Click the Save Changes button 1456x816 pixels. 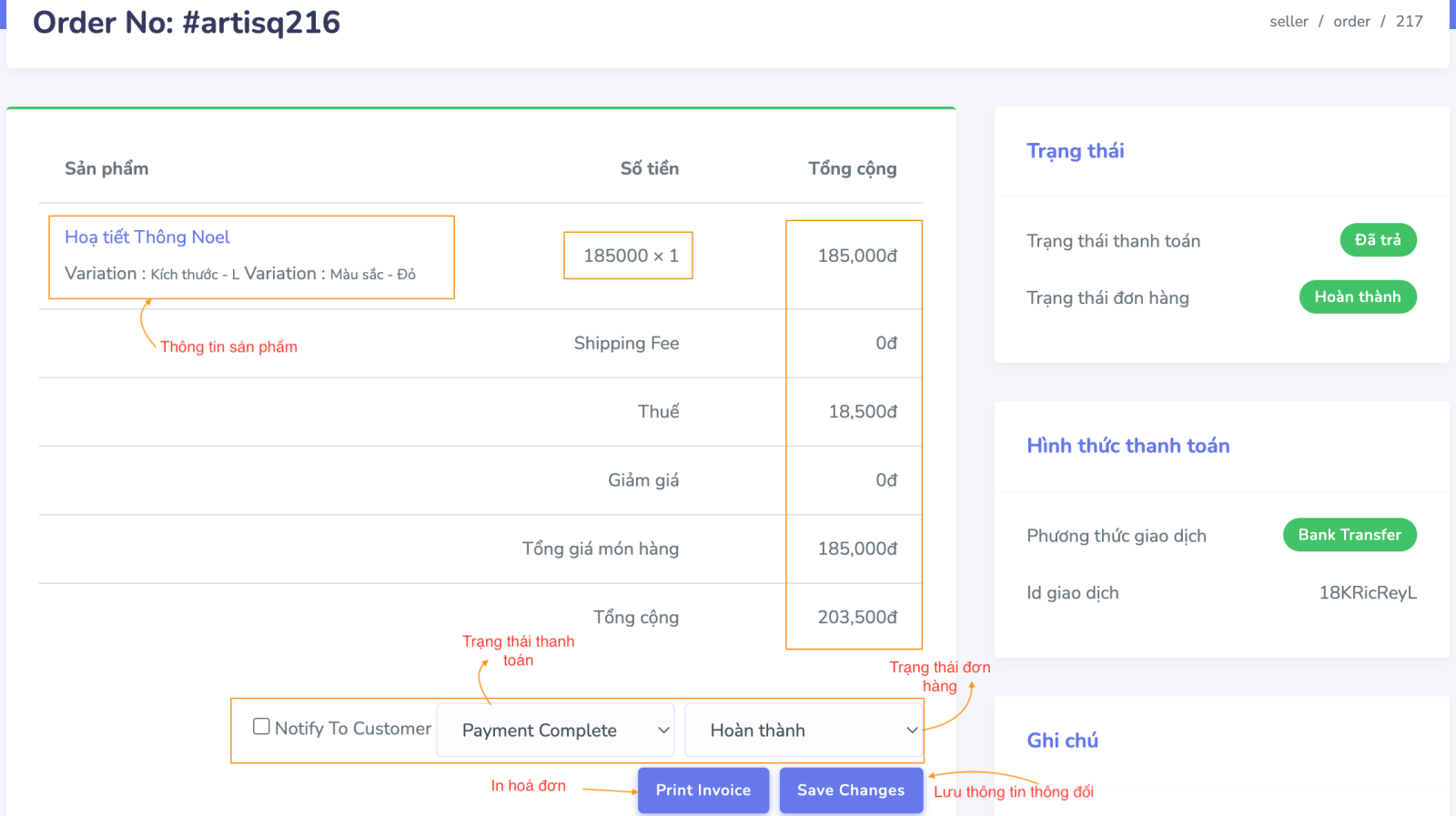[850, 791]
